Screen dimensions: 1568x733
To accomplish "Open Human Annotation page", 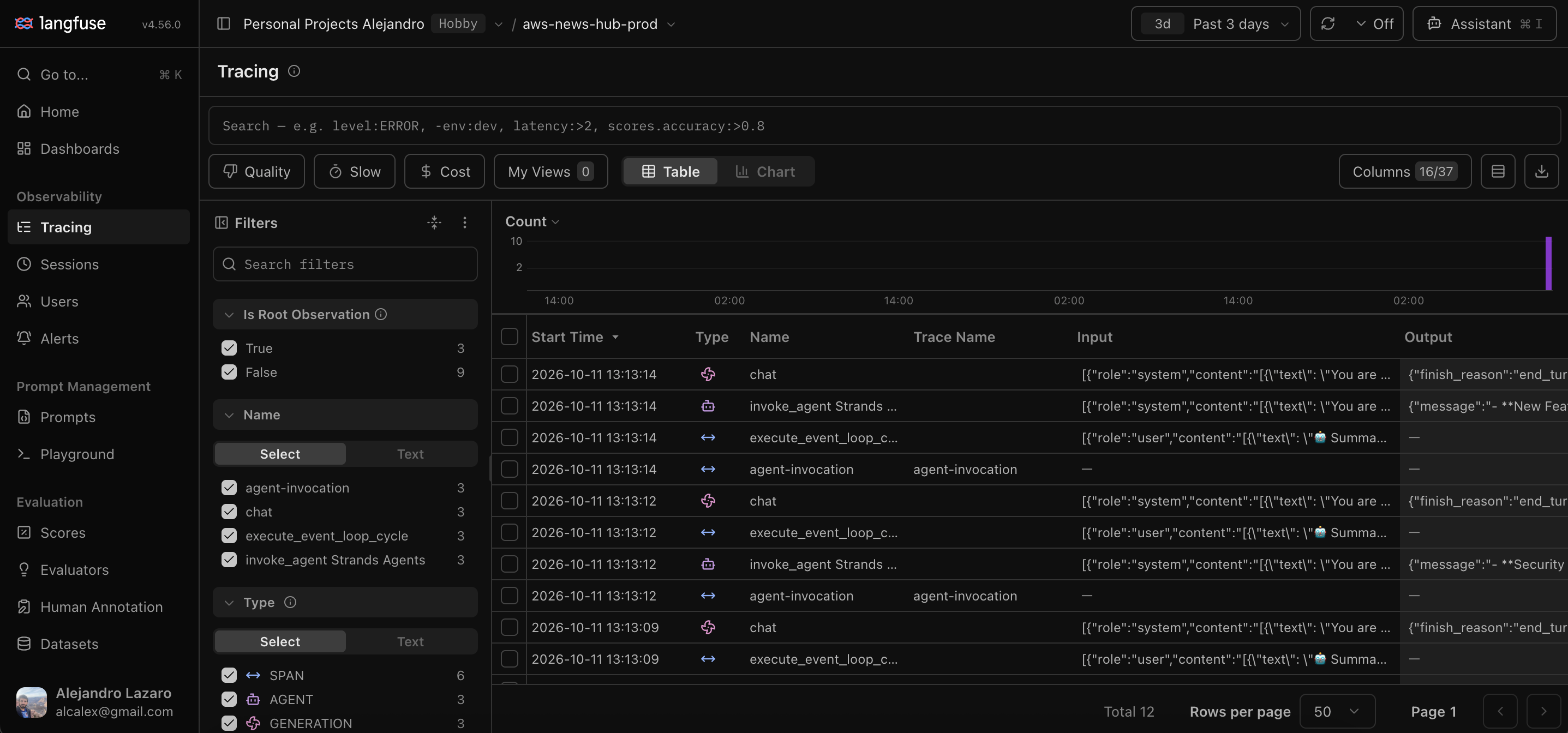I will pyautogui.click(x=98, y=607).
